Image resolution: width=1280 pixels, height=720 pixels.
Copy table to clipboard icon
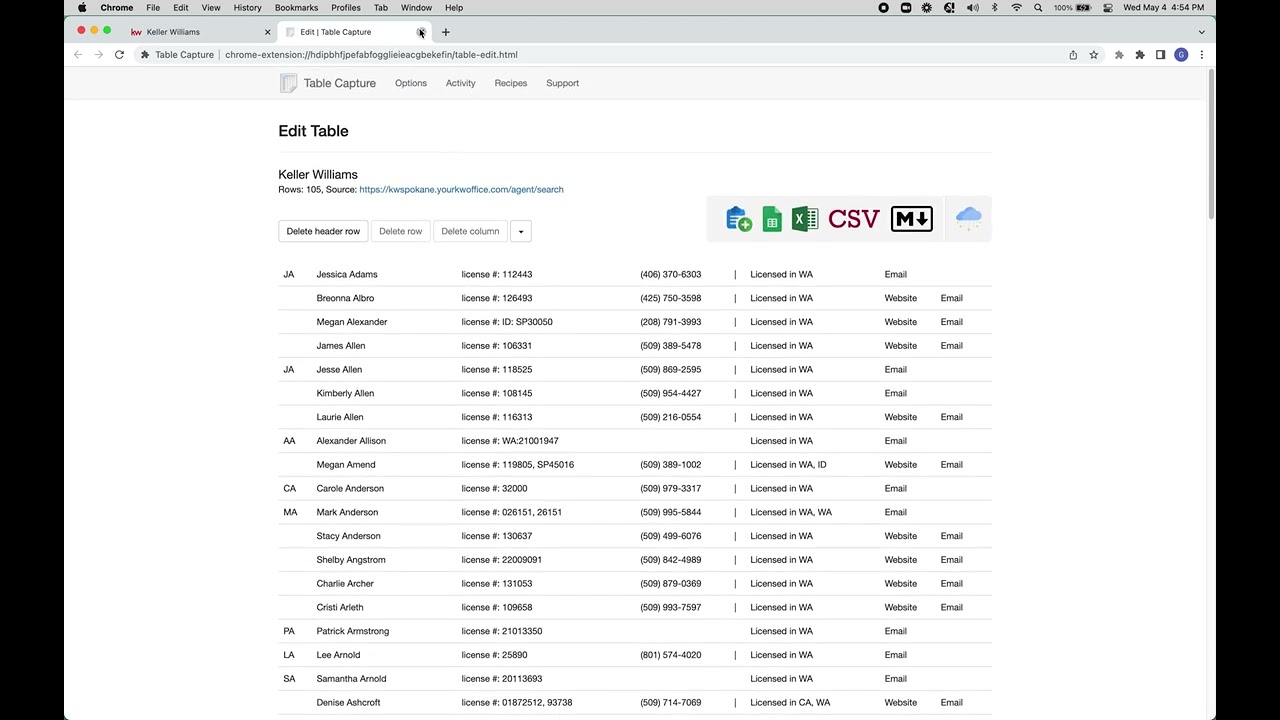click(x=739, y=219)
